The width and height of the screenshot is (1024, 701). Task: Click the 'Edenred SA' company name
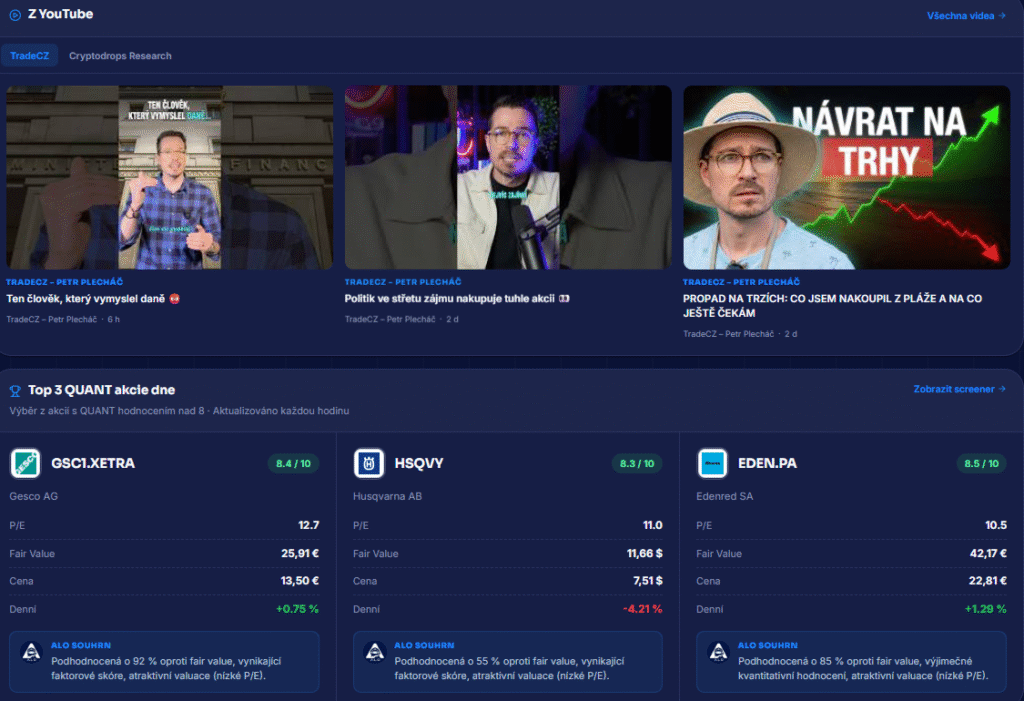pyautogui.click(x=724, y=497)
